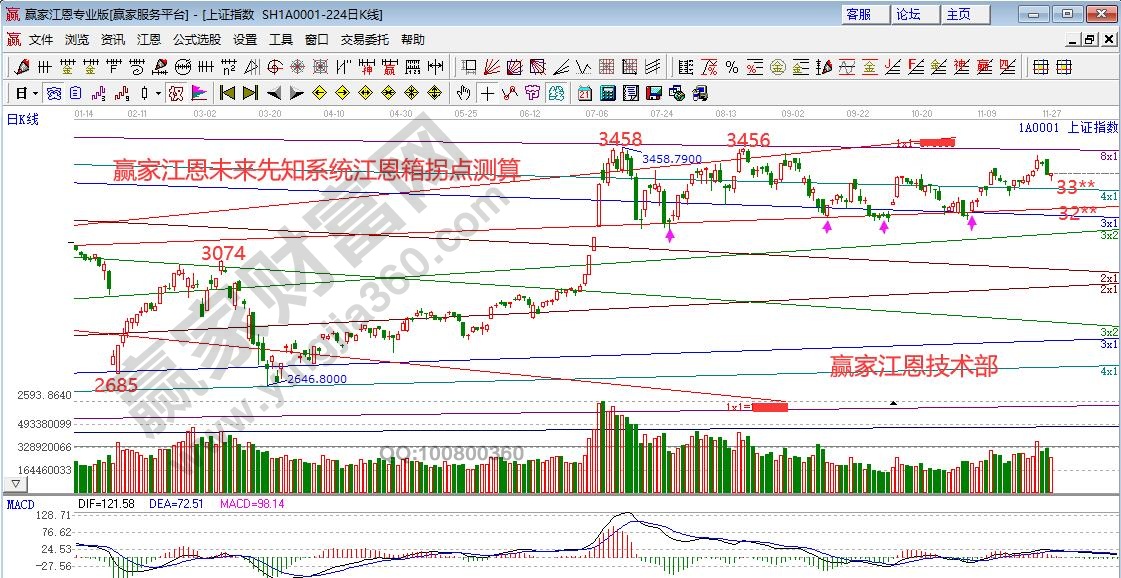1121x578 pixels.
Task: Expand the 日 period dropdown arrow
Action: (35, 93)
